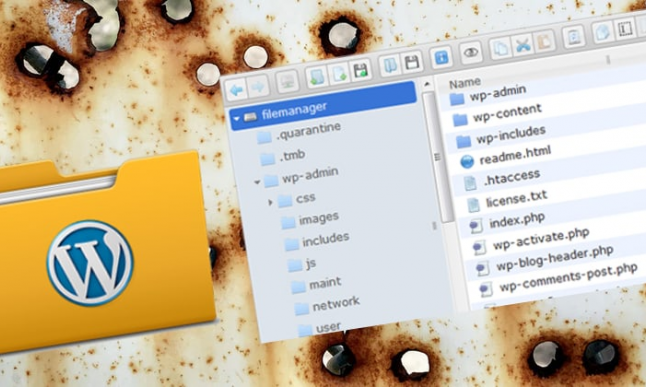Click the Name column header
Image resolution: width=646 pixels, height=387 pixels.
click(465, 83)
